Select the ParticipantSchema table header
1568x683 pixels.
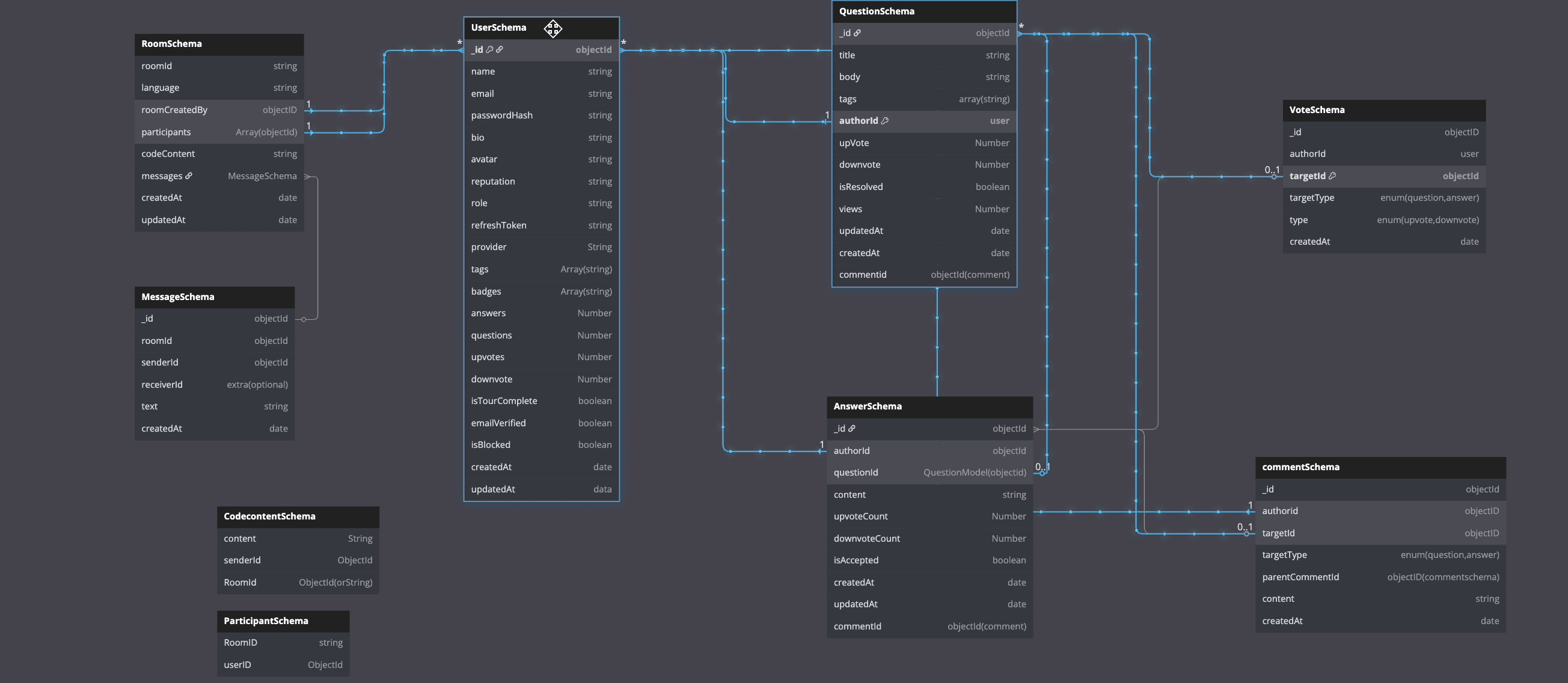[283, 621]
